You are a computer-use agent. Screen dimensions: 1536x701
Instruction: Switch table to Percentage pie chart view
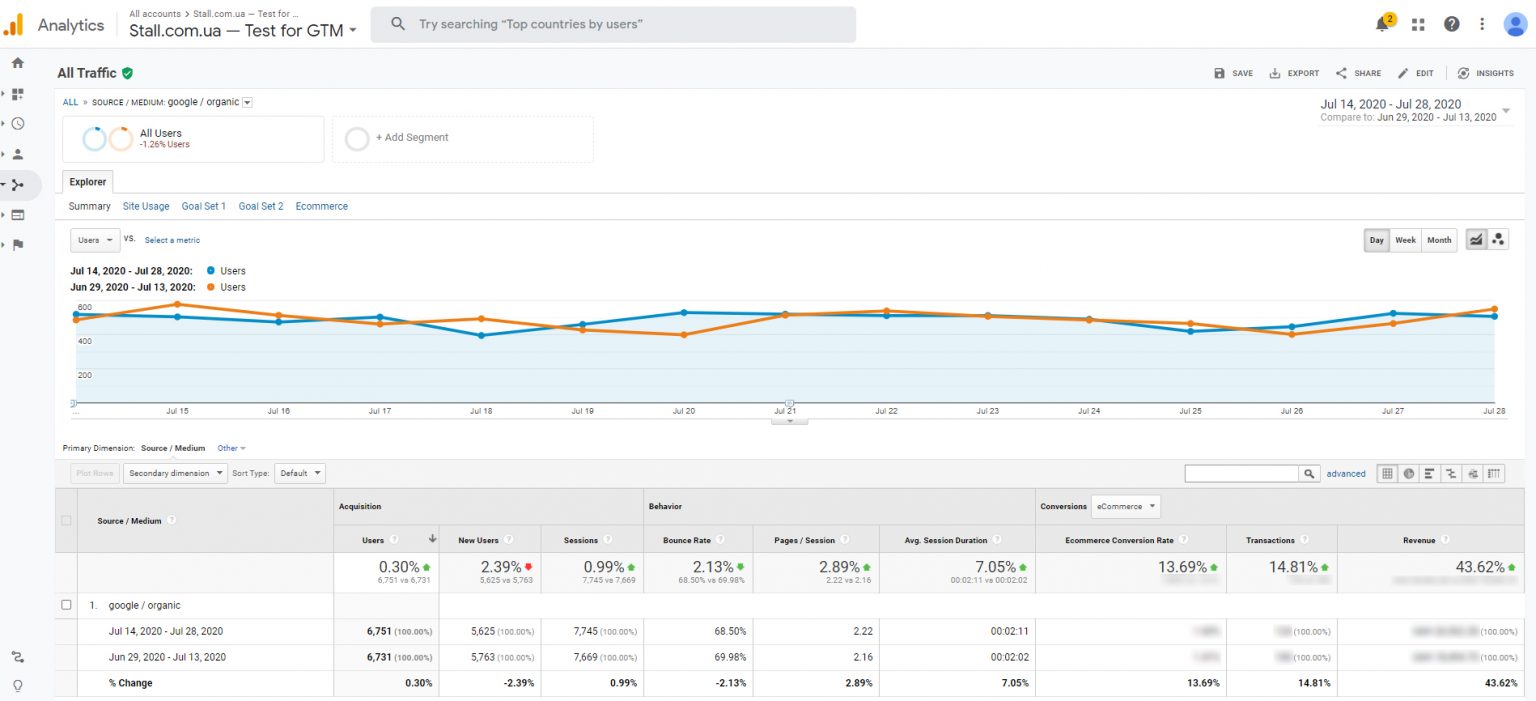click(x=1408, y=473)
